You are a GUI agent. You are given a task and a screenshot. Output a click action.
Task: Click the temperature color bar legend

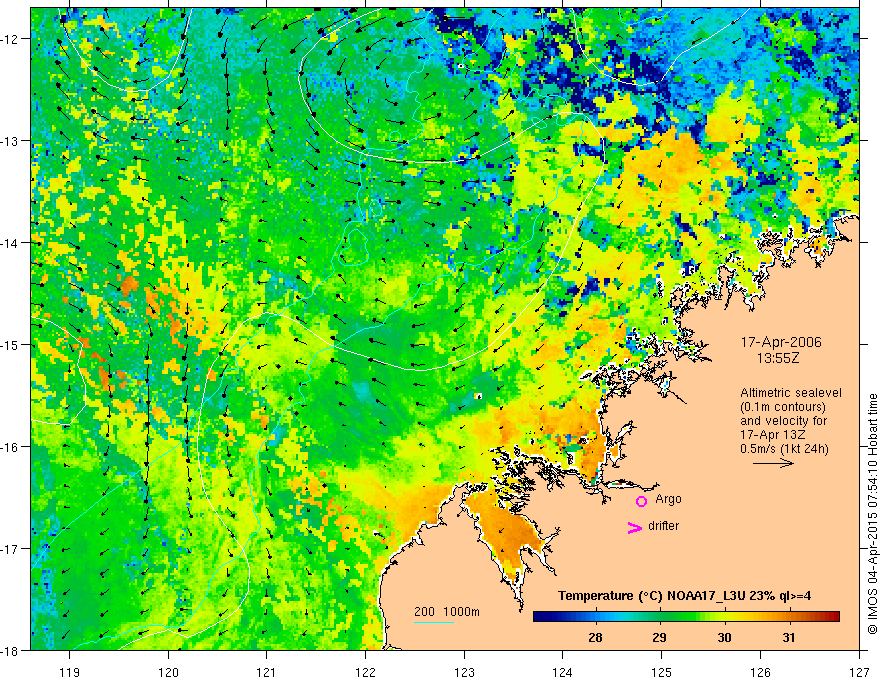[686, 617]
